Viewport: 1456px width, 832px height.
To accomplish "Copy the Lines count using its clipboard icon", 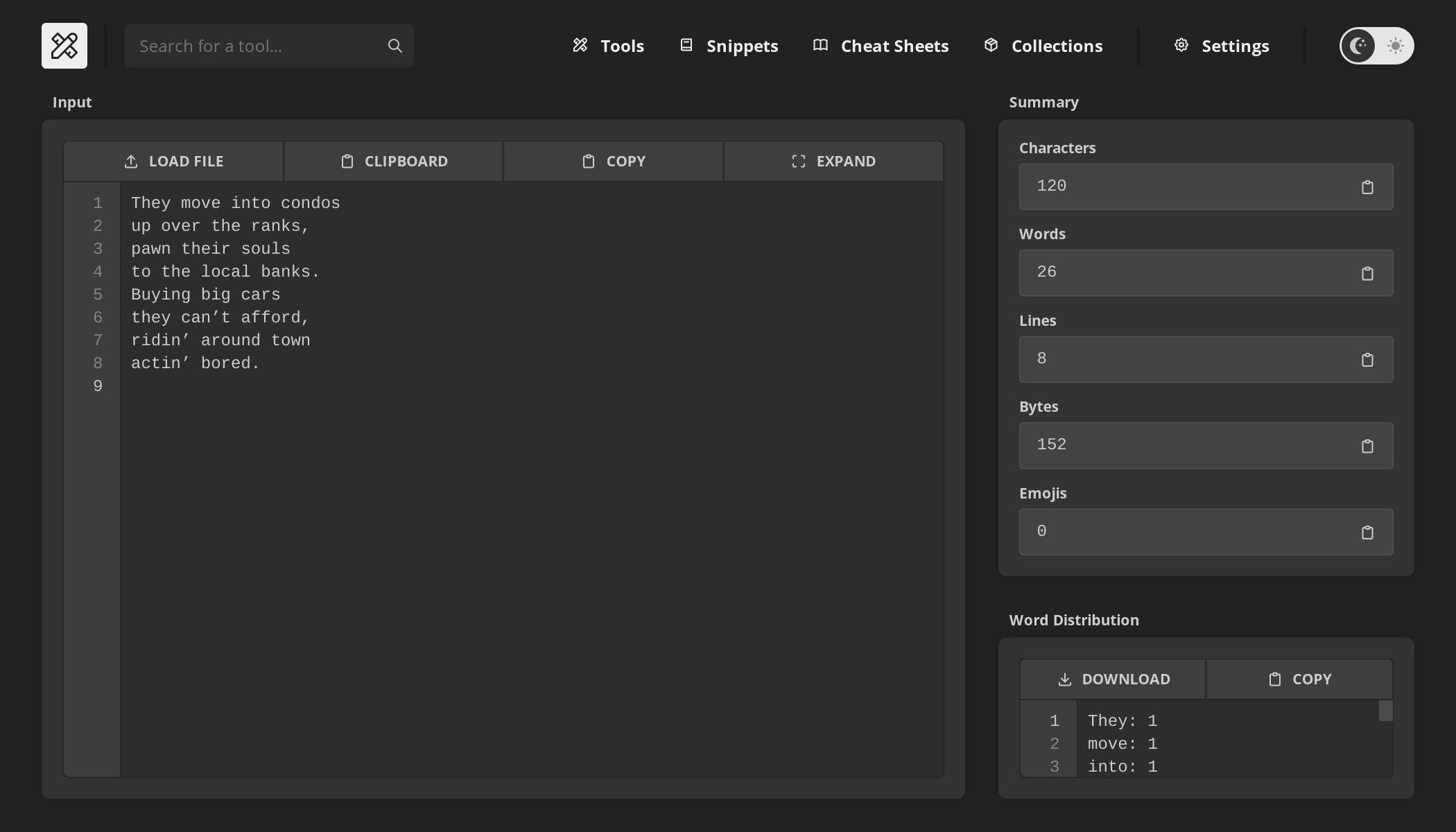I will pos(1368,359).
